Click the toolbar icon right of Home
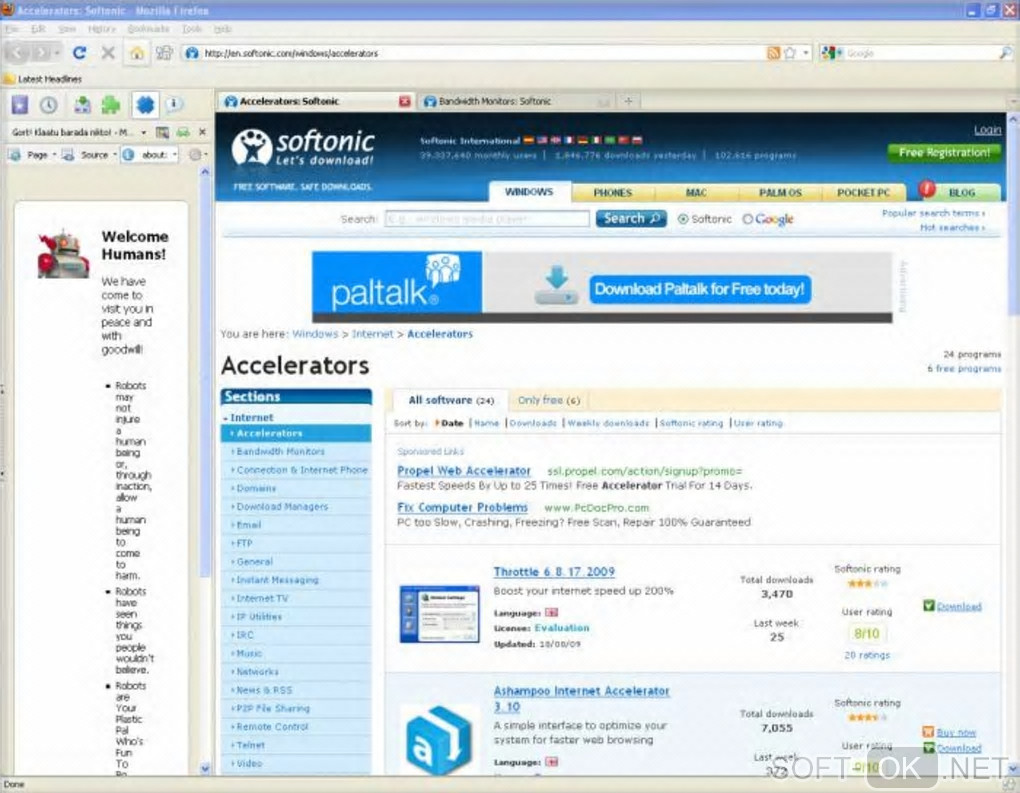The height and width of the screenshot is (793, 1020). point(164,53)
